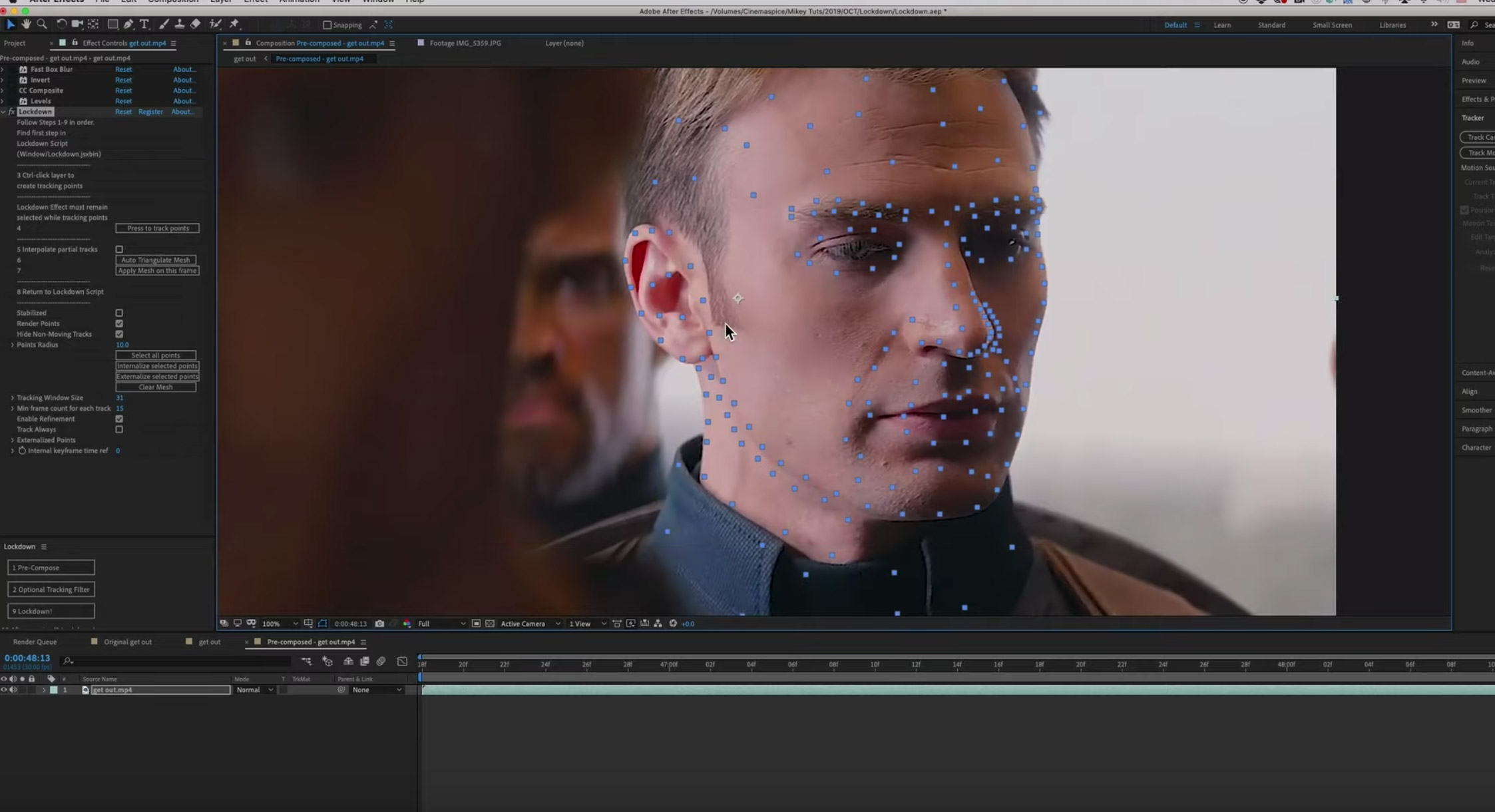Select the Roto Brush tool
1495x812 pixels.
tap(215, 25)
